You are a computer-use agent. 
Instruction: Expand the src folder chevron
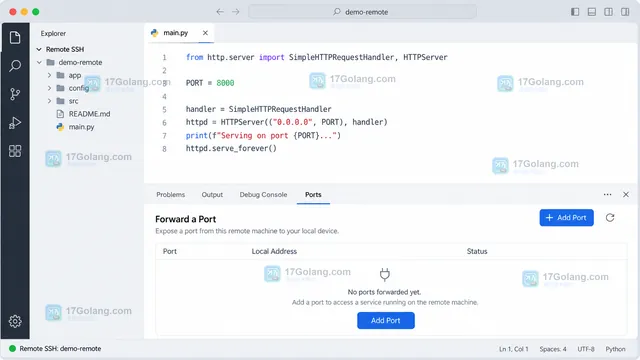click(49, 101)
